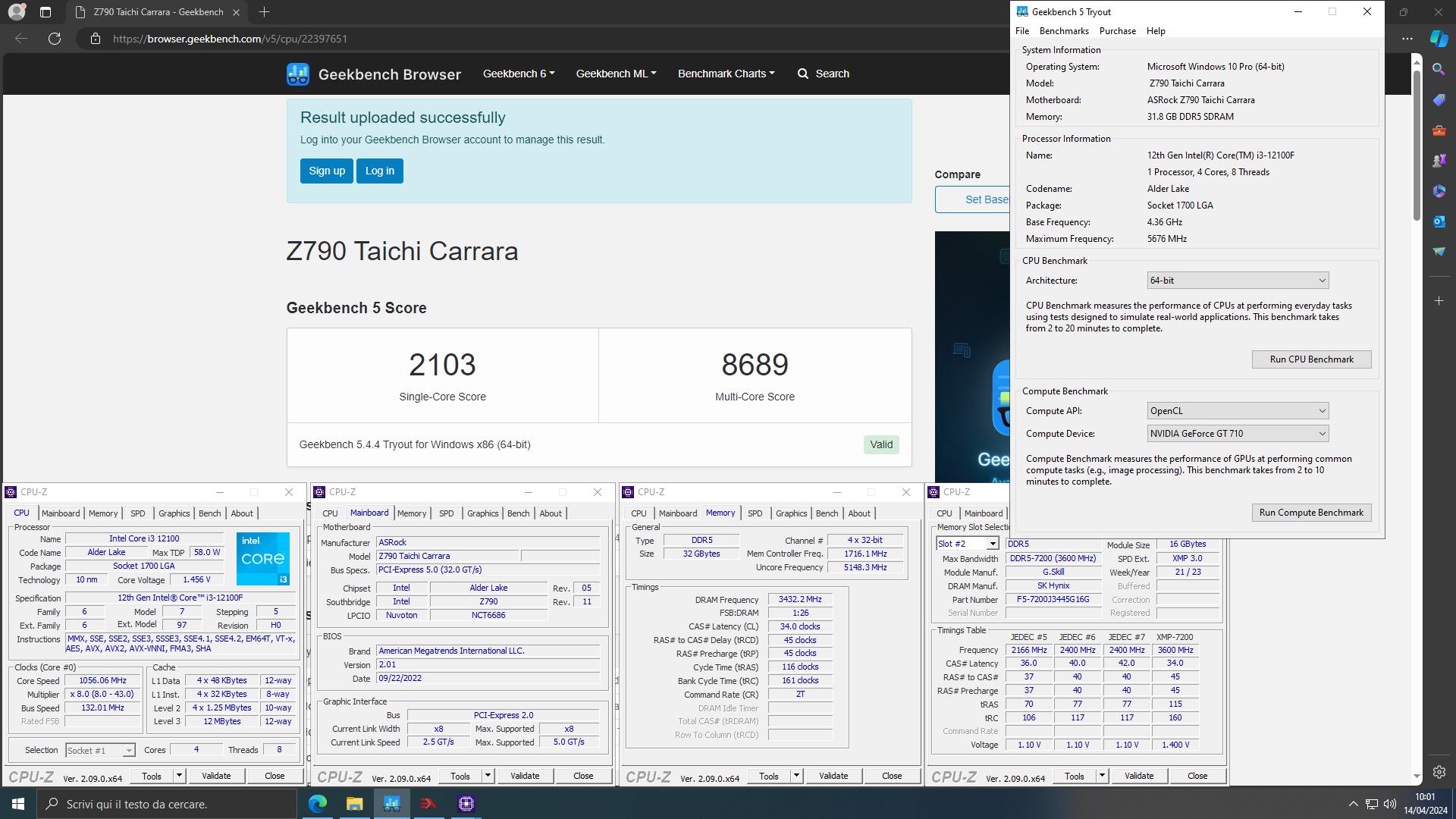Click the page vertical scrollbar

point(1416,146)
